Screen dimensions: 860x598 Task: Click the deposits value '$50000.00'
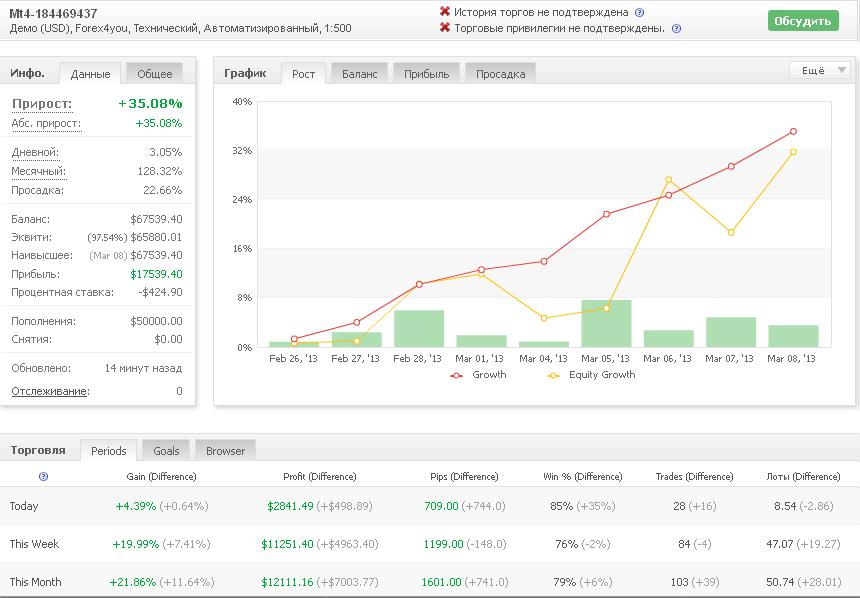click(156, 321)
